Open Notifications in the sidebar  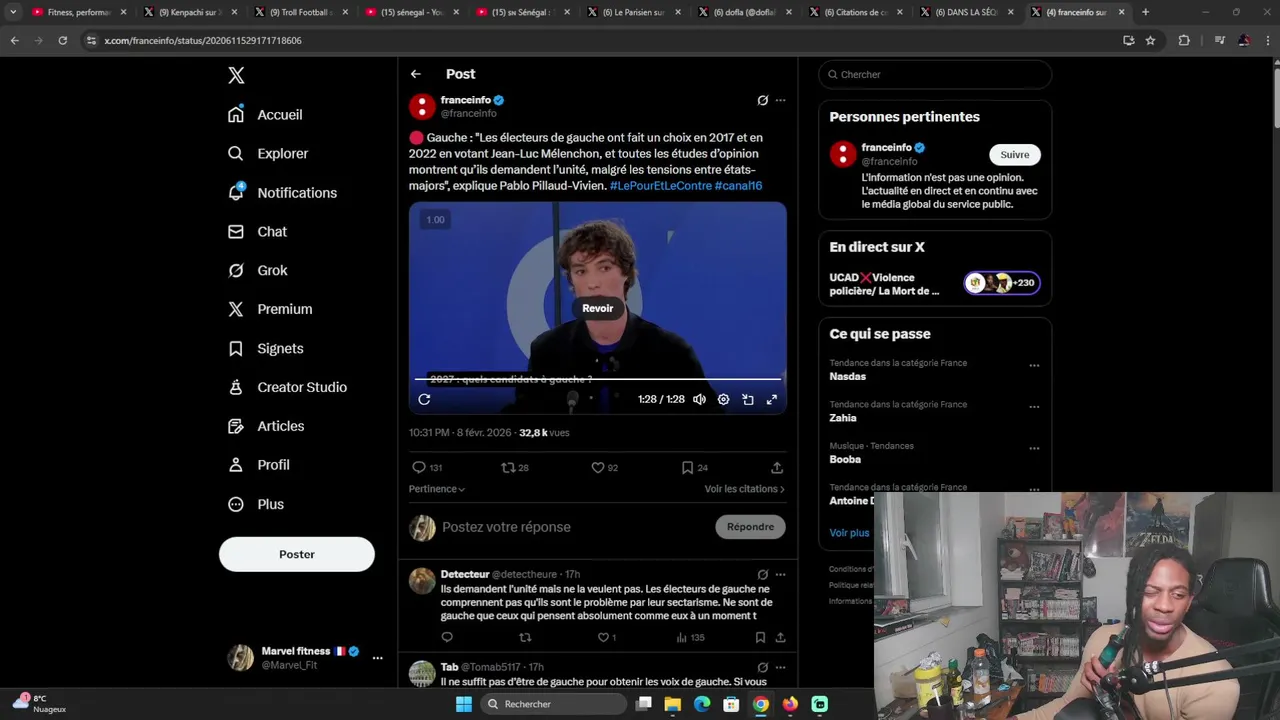coord(282,192)
